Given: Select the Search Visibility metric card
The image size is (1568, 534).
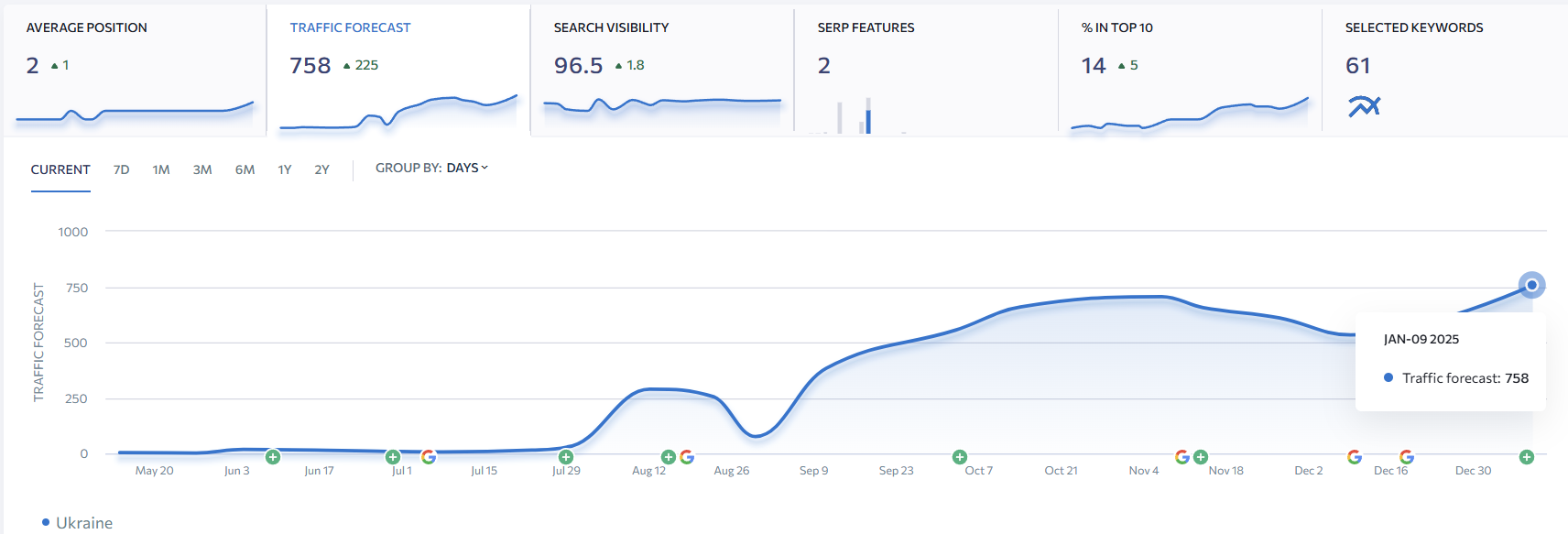Looking at the screenshot, I should [x=662, y=70].
